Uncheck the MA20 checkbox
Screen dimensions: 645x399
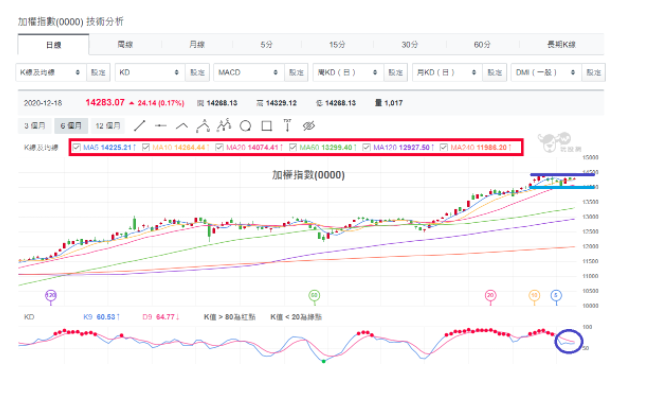click(219, 147)
